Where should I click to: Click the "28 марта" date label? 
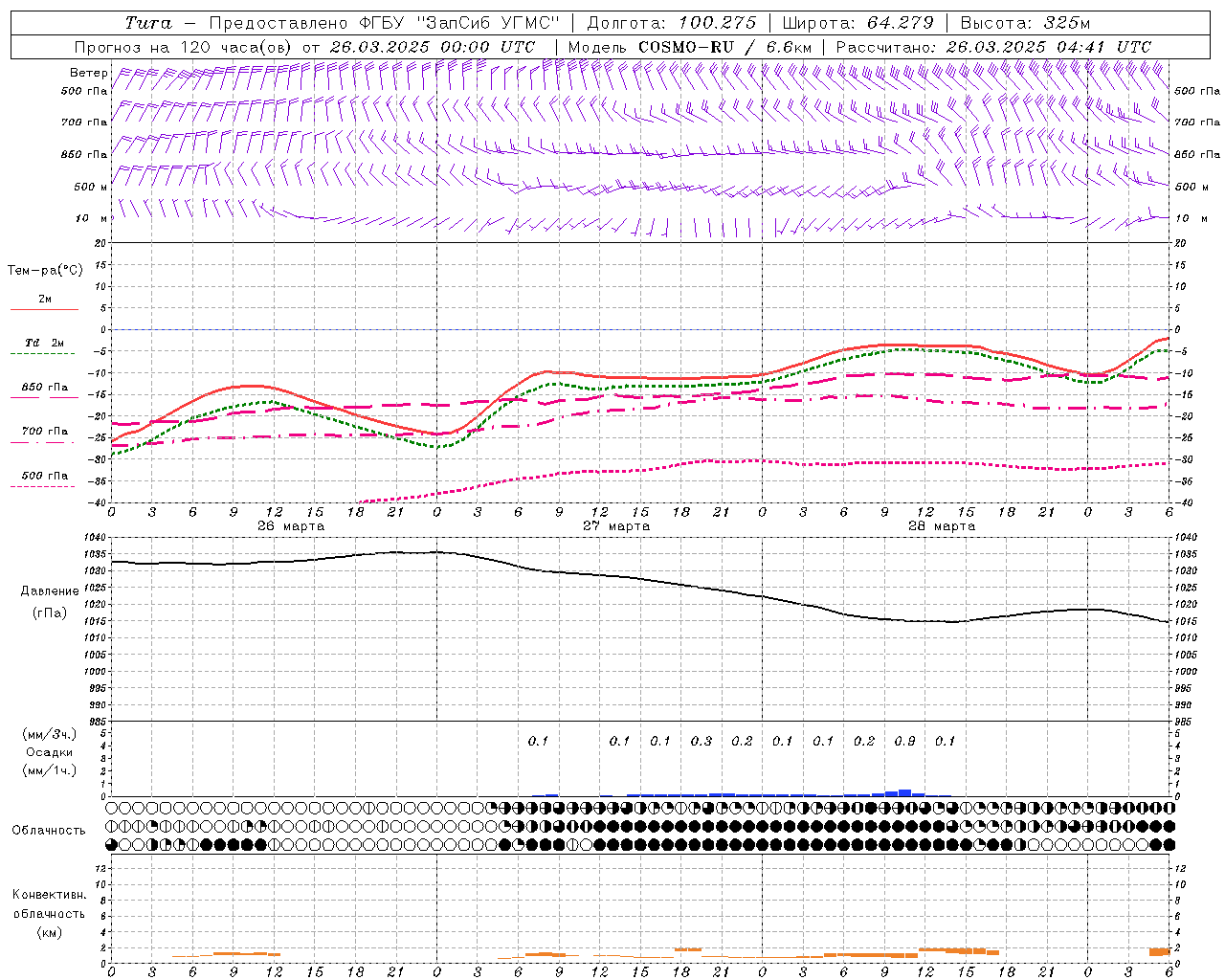click(x=942, y=526)
